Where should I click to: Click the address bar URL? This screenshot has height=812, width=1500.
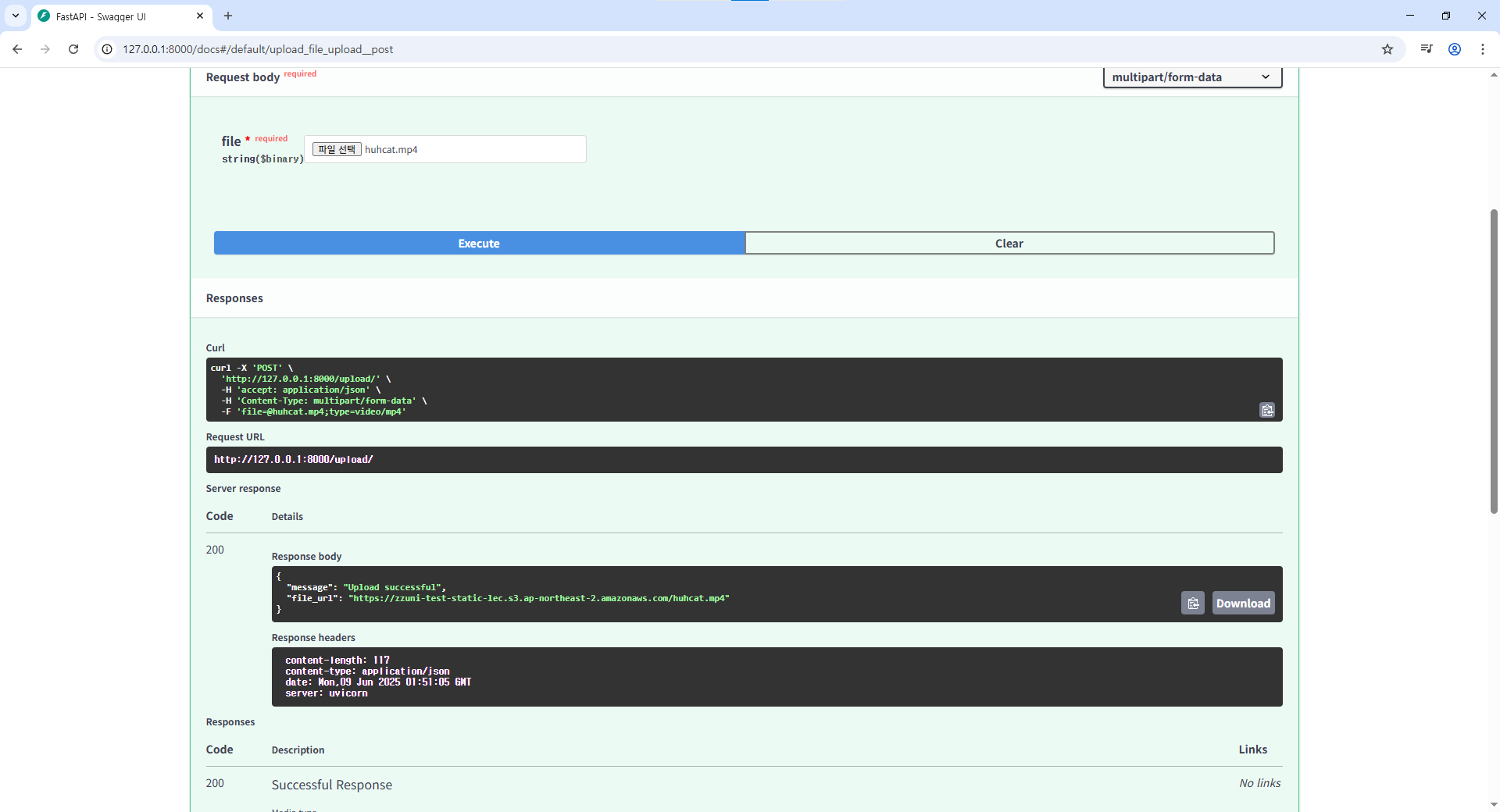pos(258,49)
